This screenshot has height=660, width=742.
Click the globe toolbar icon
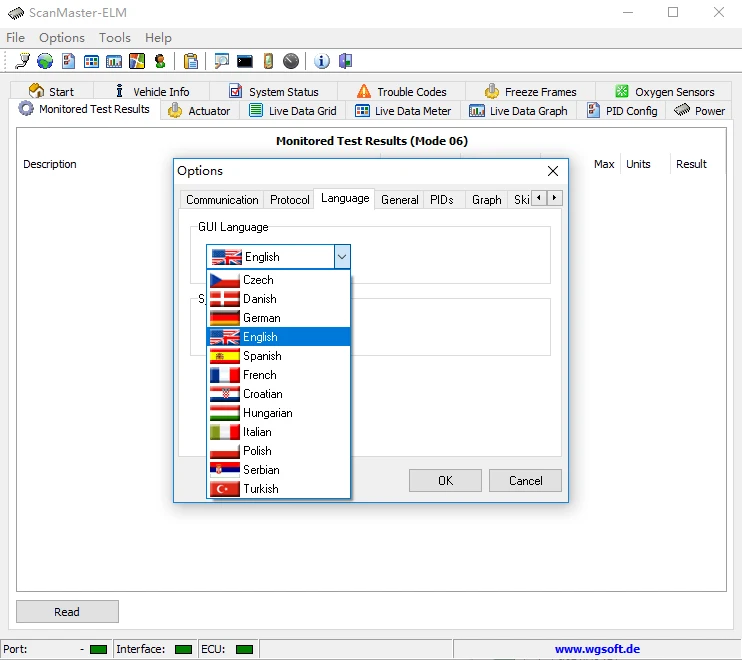coord(45,61)
